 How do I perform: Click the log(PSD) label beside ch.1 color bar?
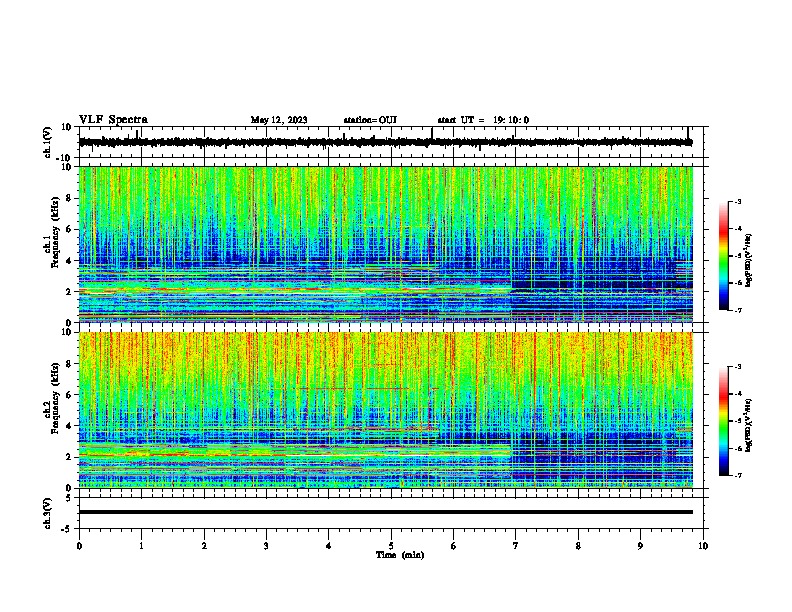749,261
